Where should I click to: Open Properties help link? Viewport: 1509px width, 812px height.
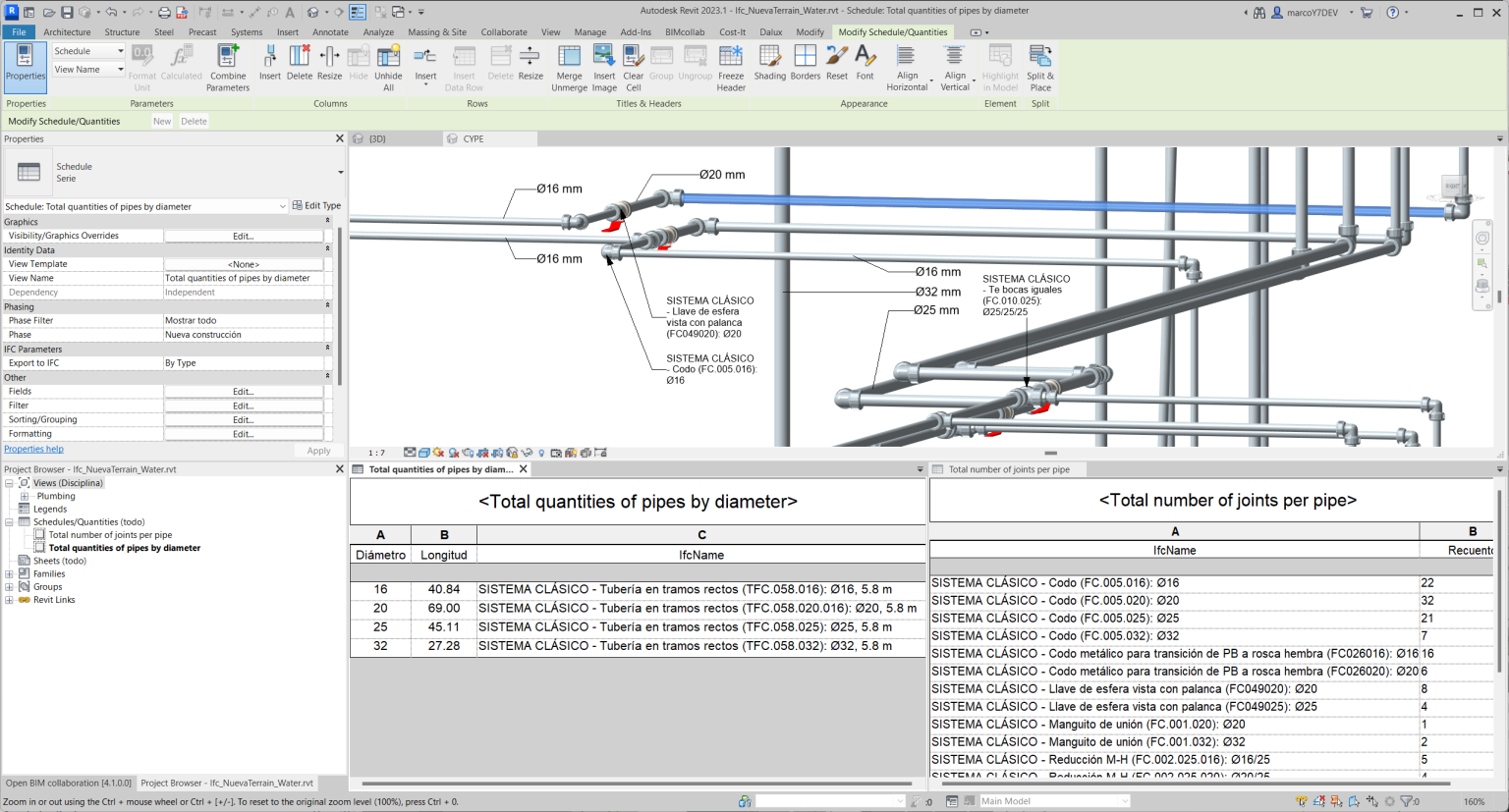(x=33, y=449)
